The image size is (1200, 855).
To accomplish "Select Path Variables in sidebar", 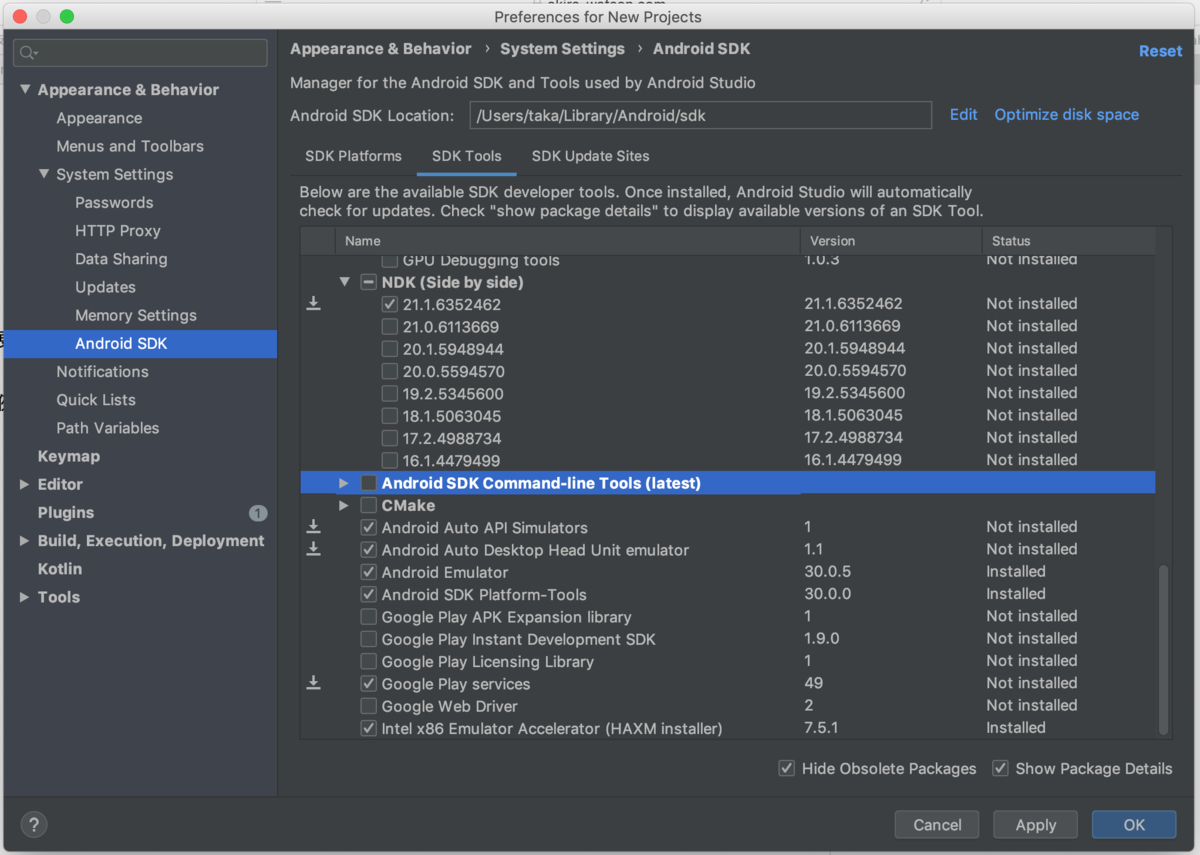I will pyautogui.click(x=108, y=428).
